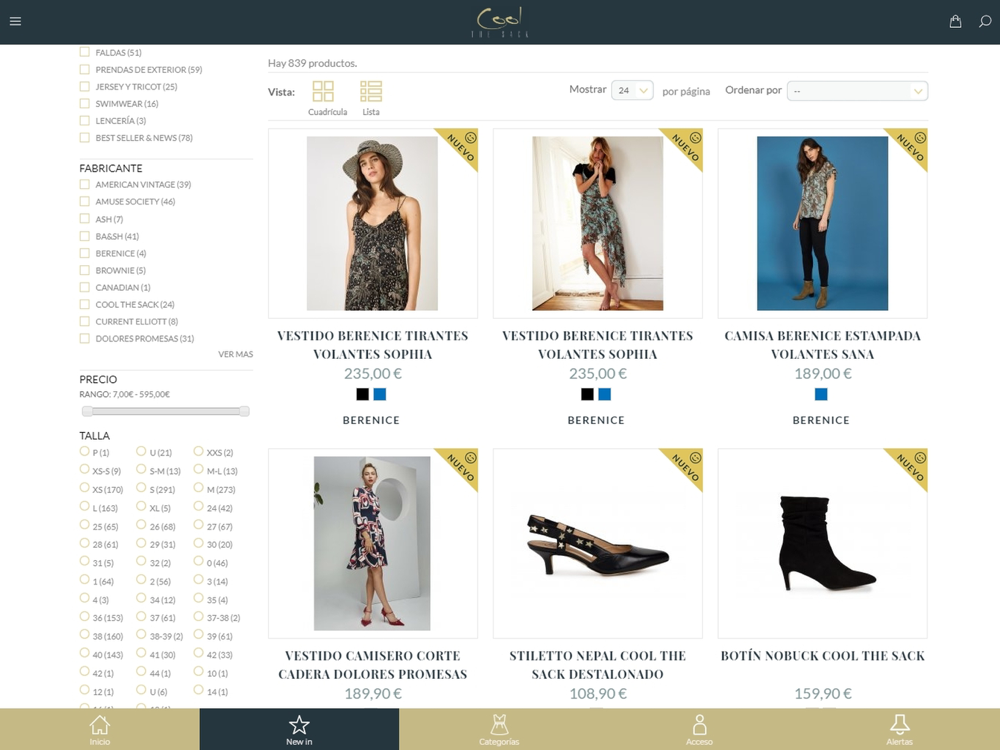Open BOTÍN NOBUCK COOL THE SACK title
Image resolution: width=1000 pixels, height=750 pixels.
pos(822,656)
